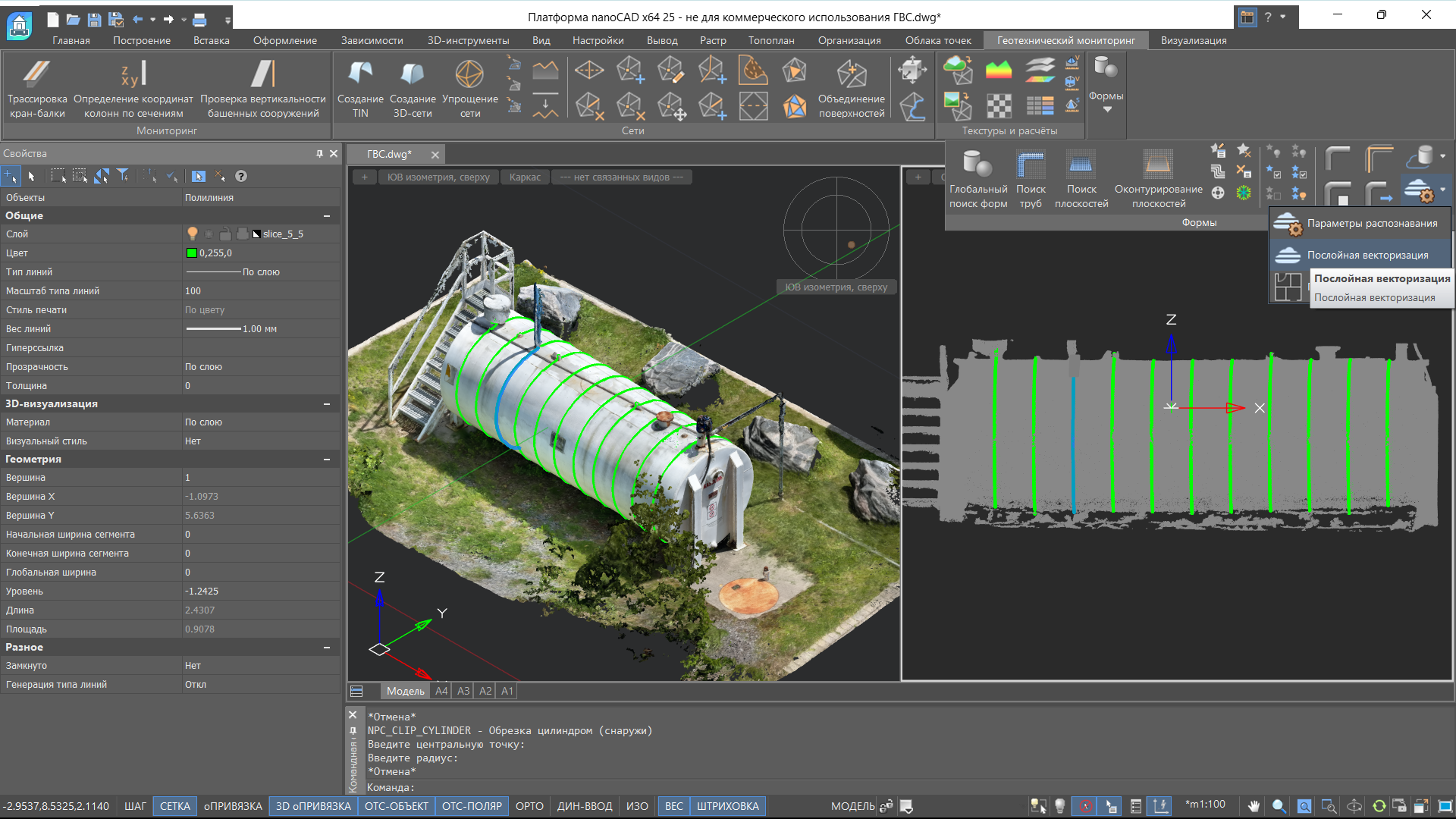
Task: Collapse the Геометрия properties section
Action: [327, 460]
